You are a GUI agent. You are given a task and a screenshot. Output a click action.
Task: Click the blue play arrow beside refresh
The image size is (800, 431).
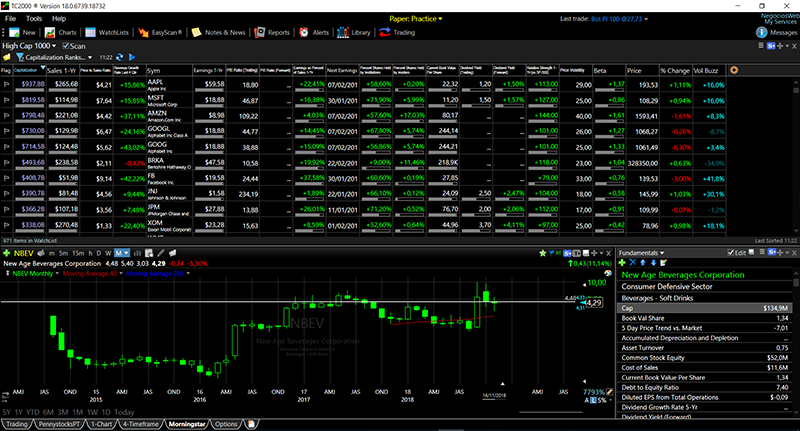(132, 57)
